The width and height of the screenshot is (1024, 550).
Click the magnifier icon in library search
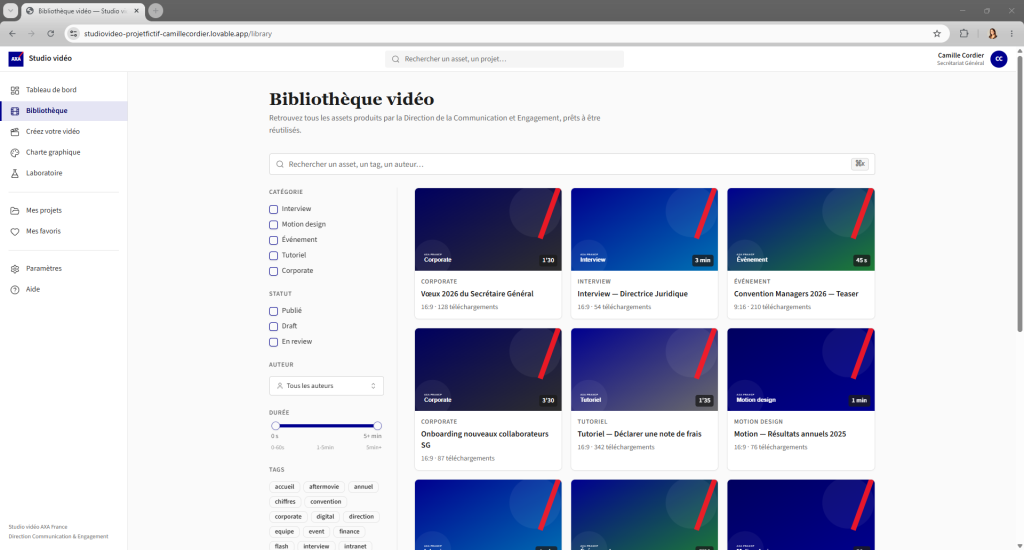280,165
